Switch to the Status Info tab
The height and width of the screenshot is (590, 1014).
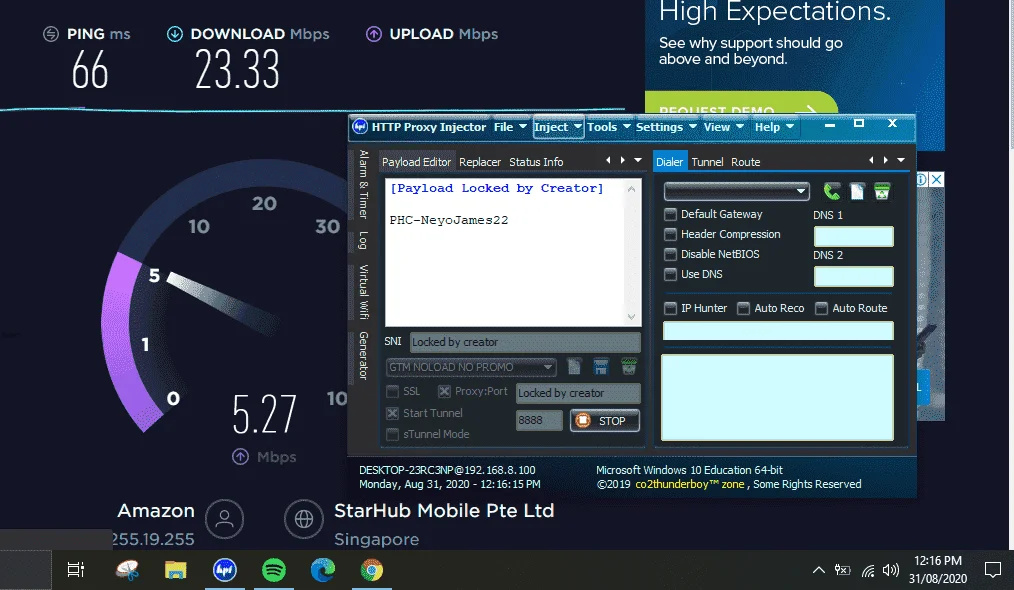(536, 162)
